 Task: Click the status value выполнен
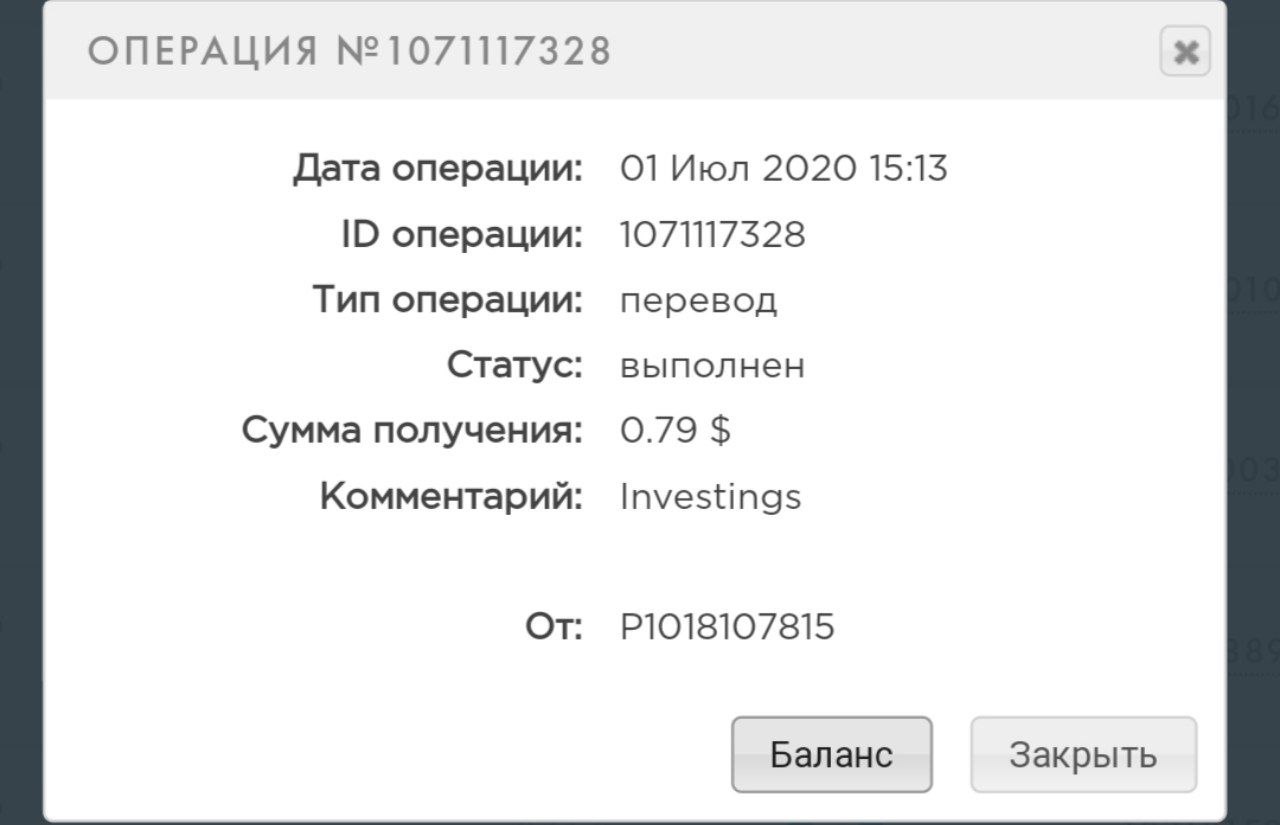point(712,366)
